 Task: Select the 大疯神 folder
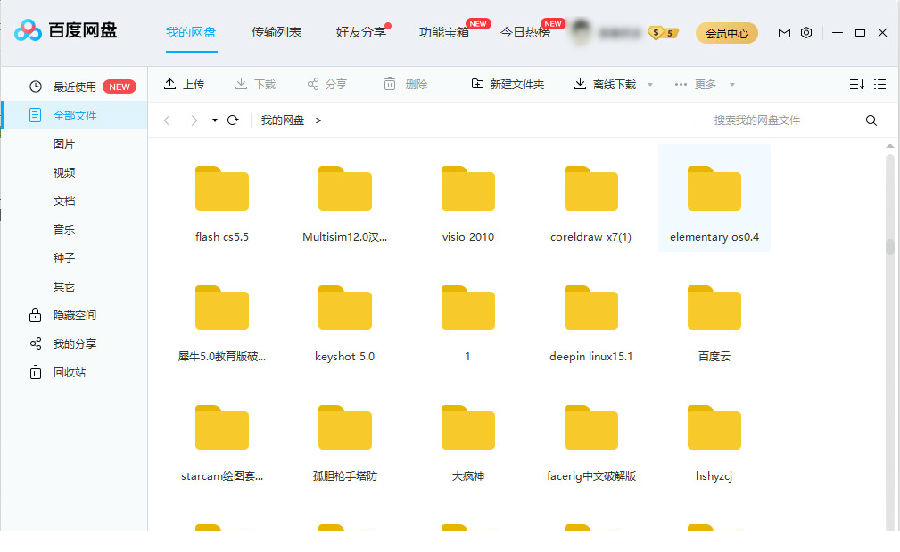pos(468,443)
